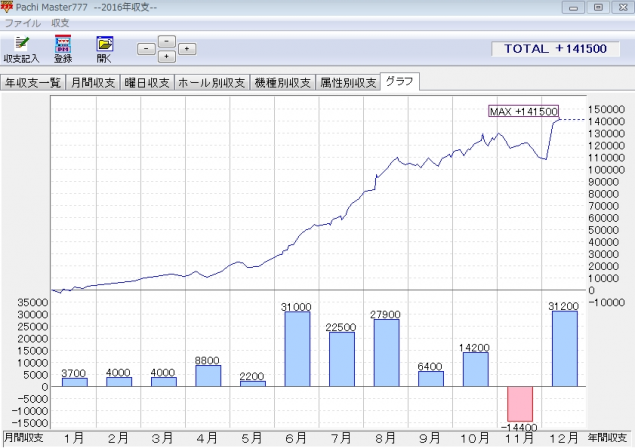Click the February bar value 4000
Image resolution: width=635 pixels, height=448 pixels.
click(x=118, y=372)
